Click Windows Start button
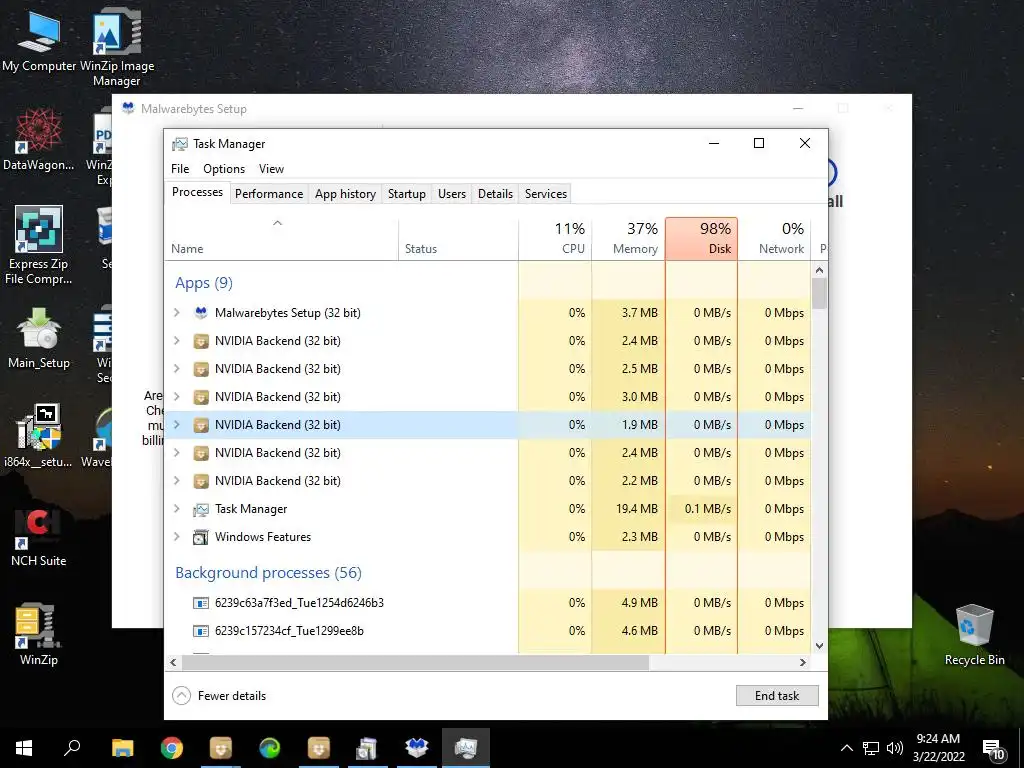The image size is (1024, 768). pyautogui.click(x=24, y=748)
